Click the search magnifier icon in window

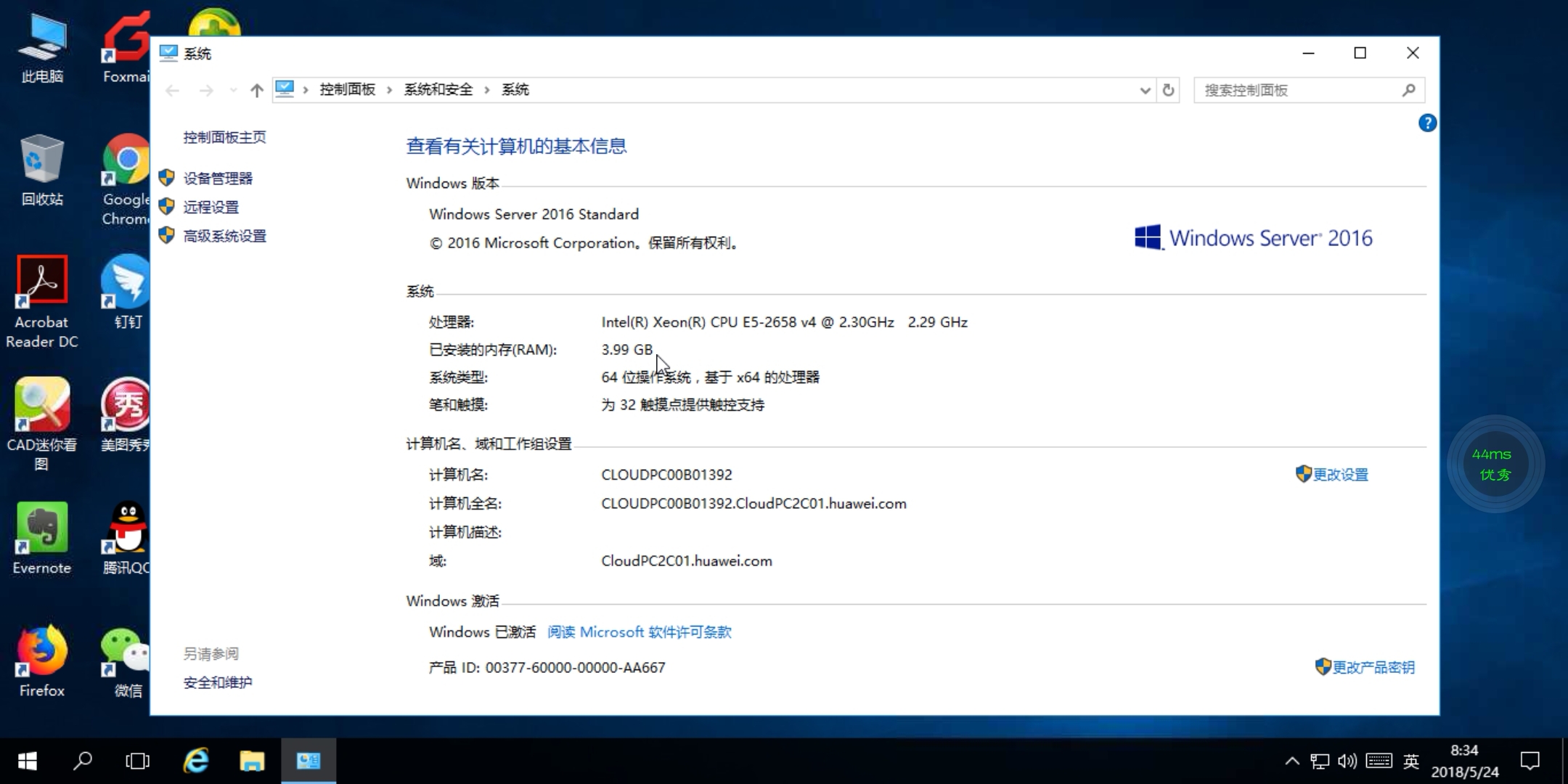(x=1409, y=90)
